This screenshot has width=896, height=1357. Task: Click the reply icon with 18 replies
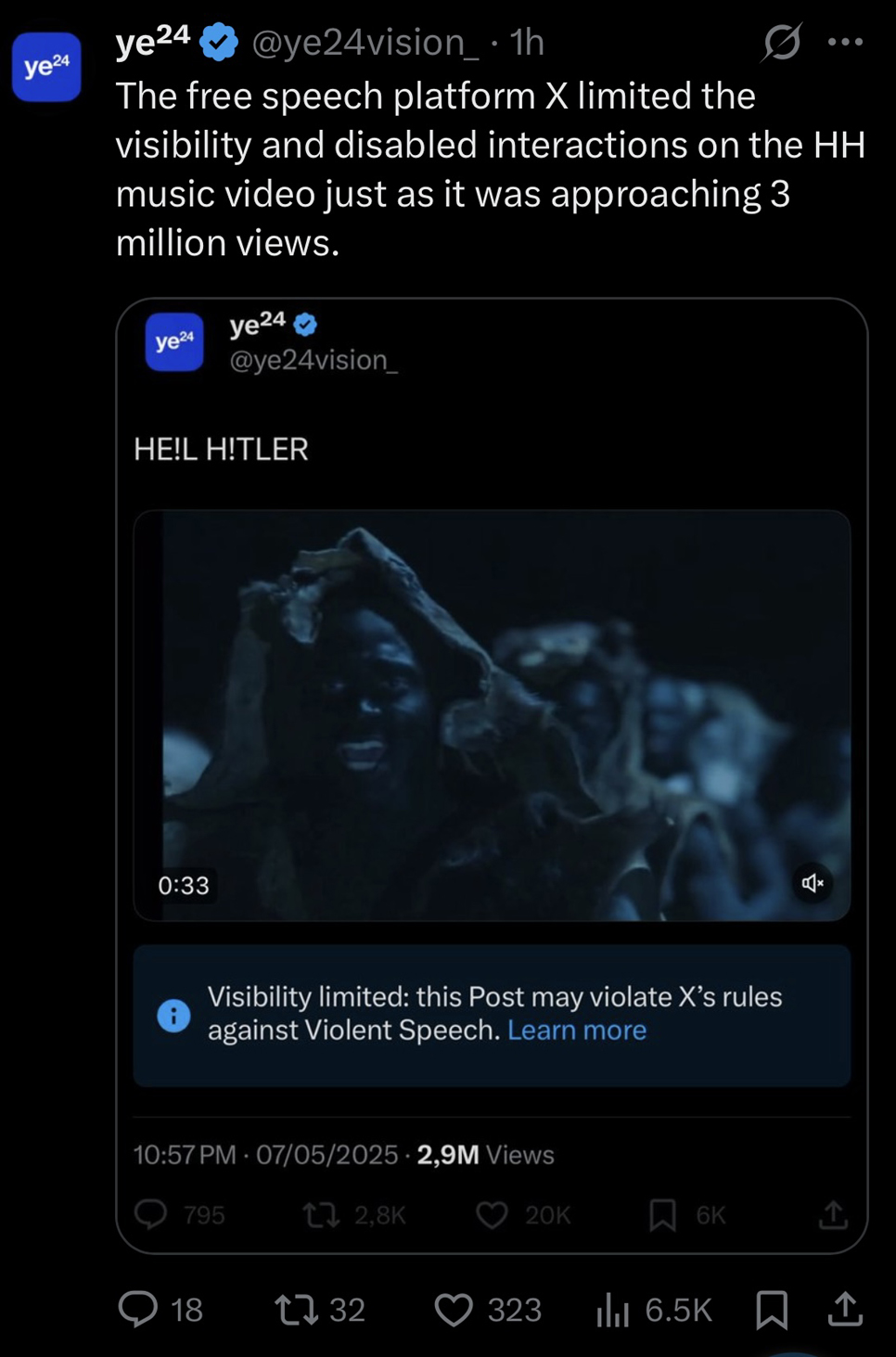coord(138,1309)
